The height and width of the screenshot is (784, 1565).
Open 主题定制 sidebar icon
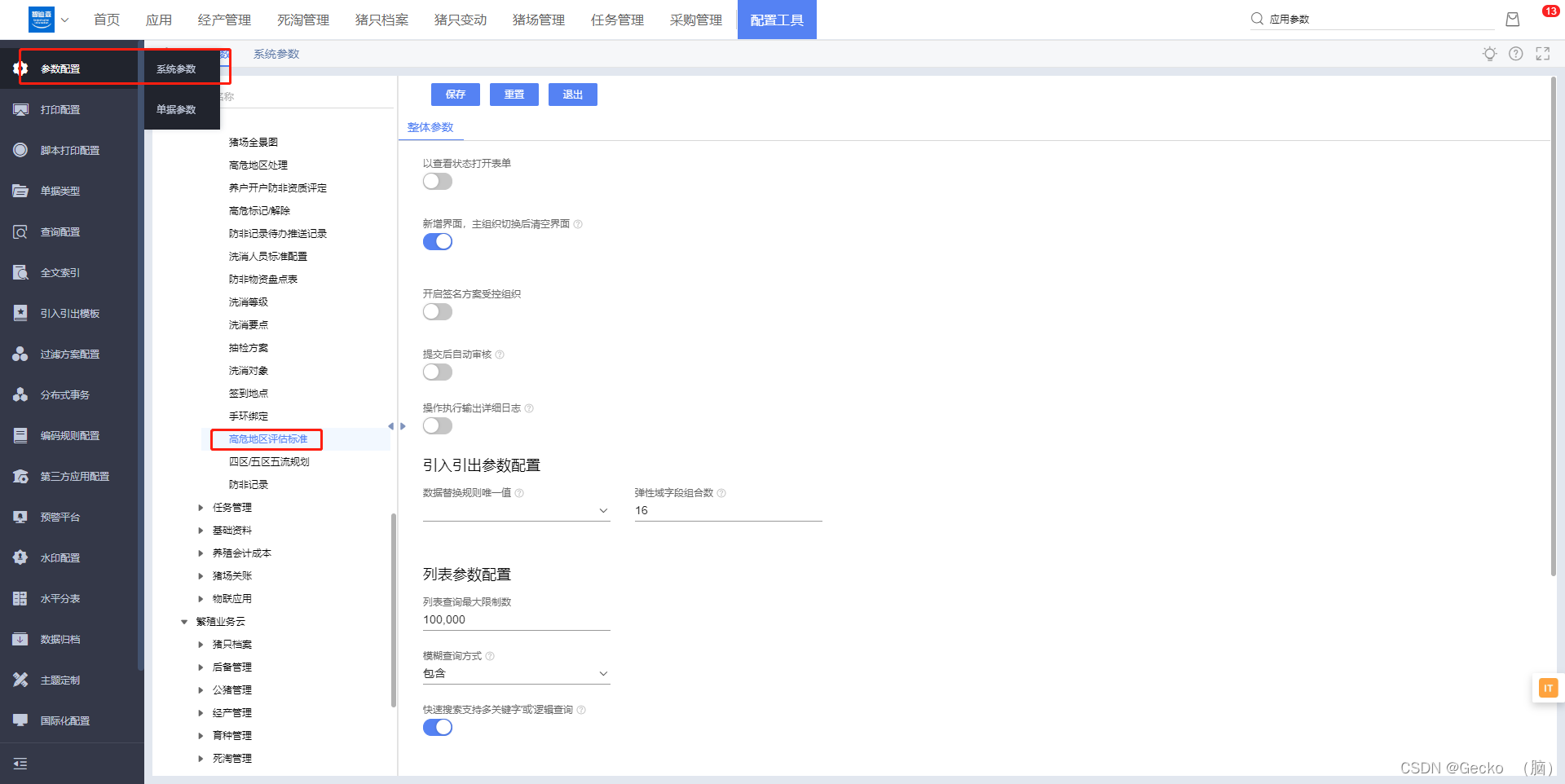(20, 680)
